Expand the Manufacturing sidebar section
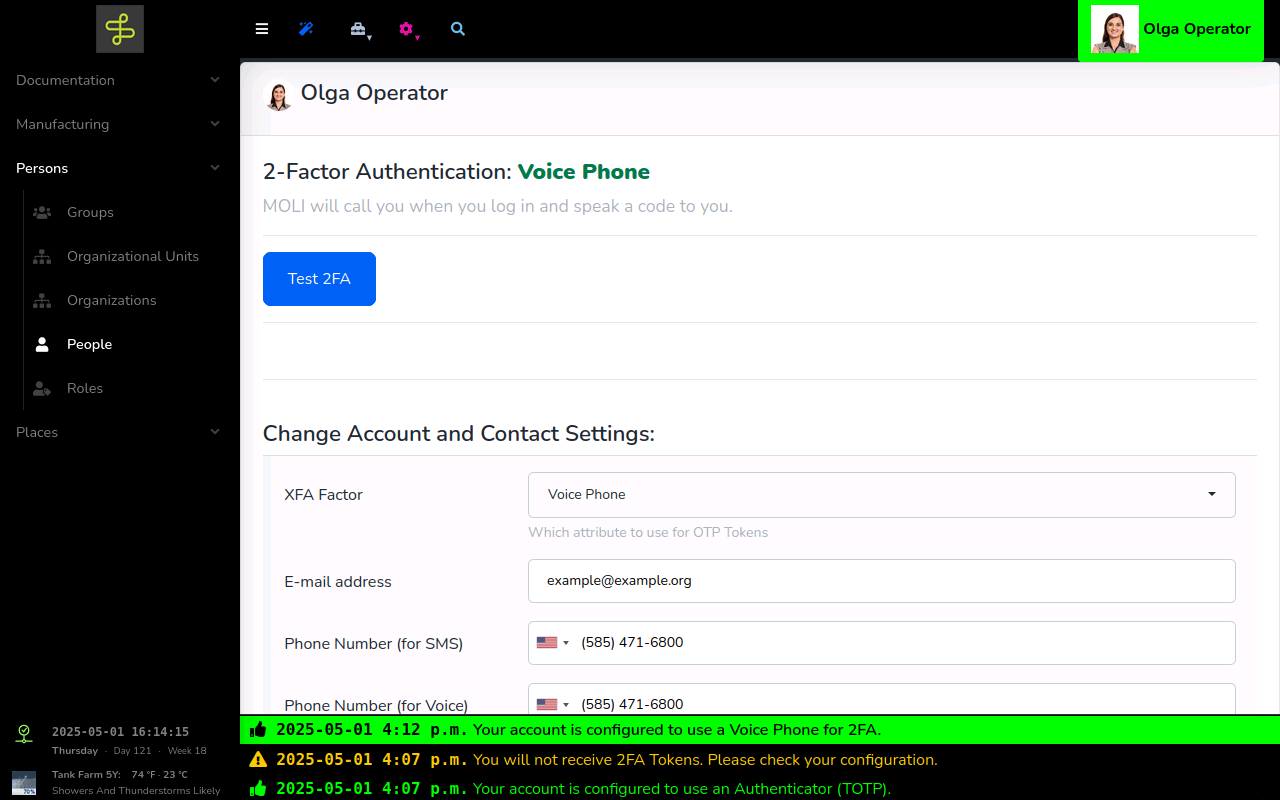The image size is (1280, 800). 119,124
